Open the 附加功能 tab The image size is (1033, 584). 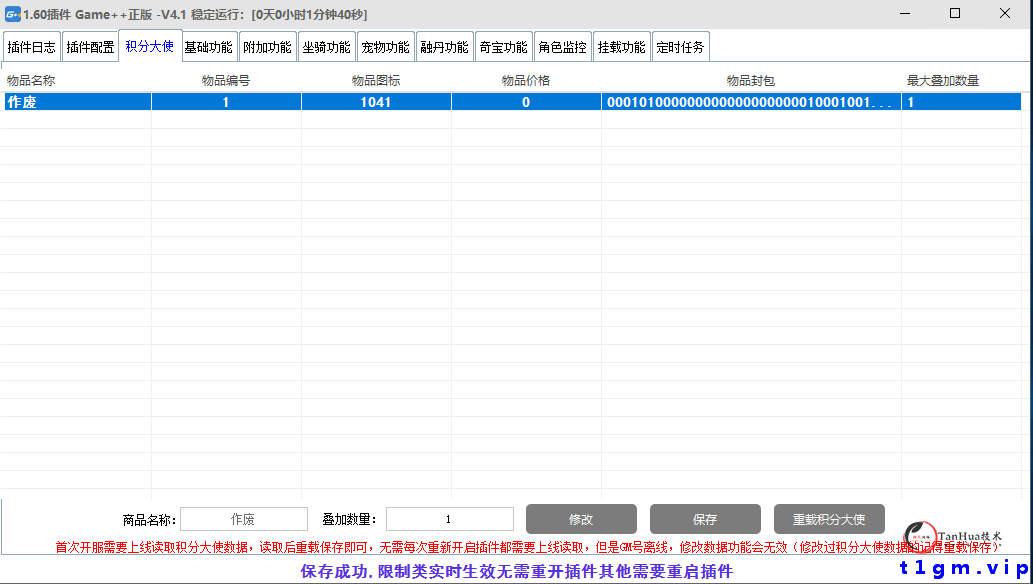click(267, 46)
